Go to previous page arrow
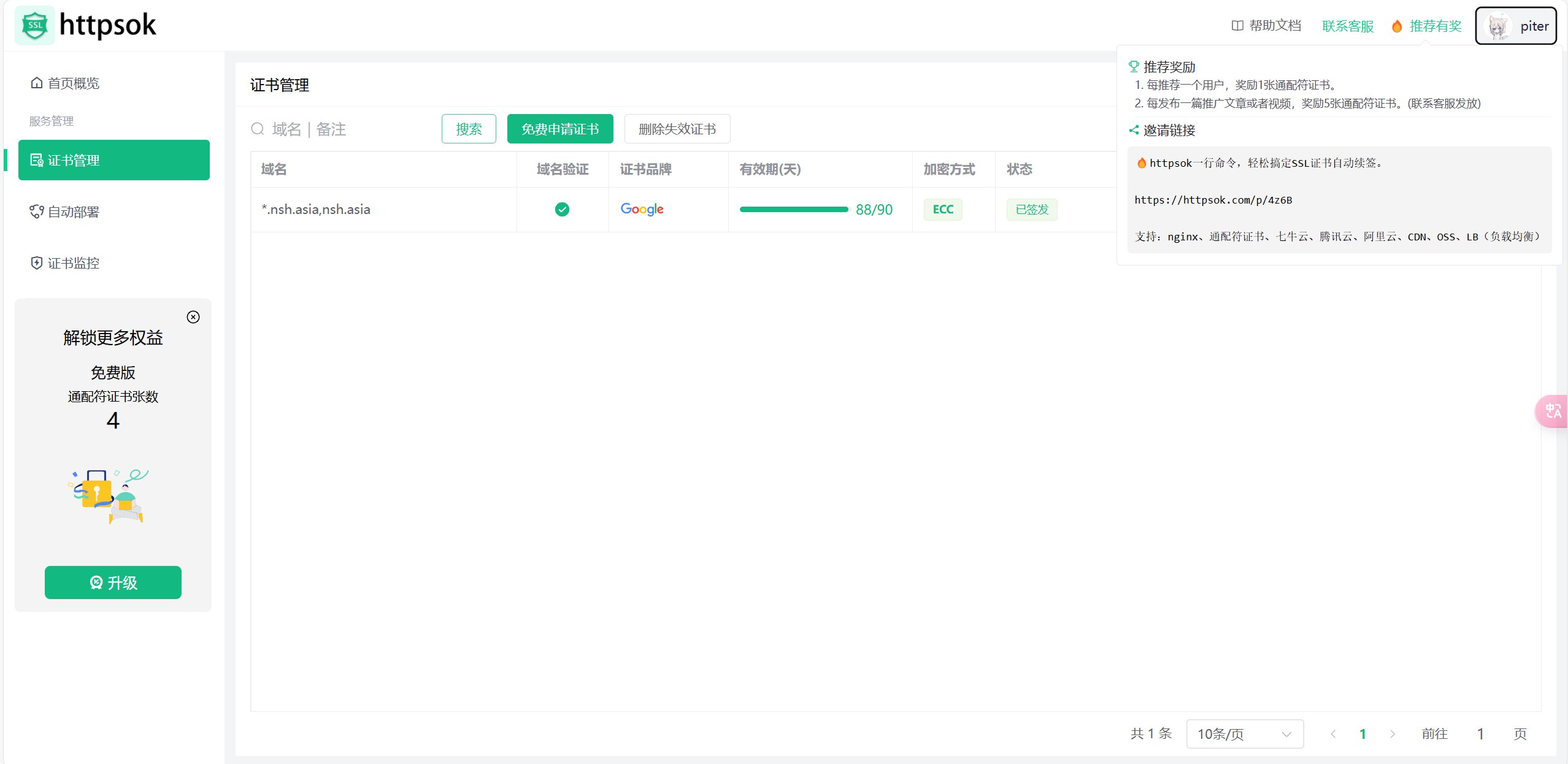 click(x=1333, y=734)
